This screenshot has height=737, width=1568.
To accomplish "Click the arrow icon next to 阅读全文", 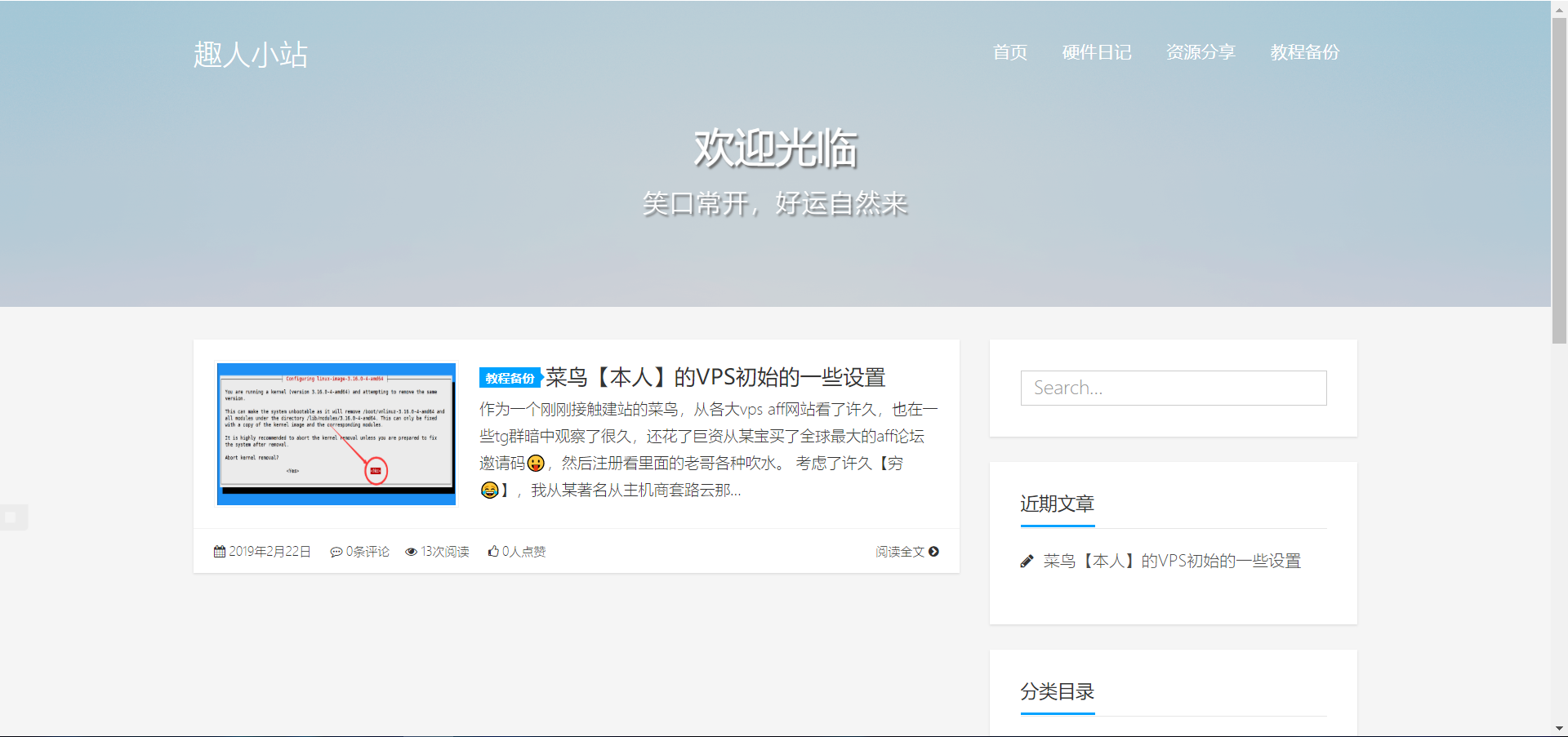I will click(933, 552).
